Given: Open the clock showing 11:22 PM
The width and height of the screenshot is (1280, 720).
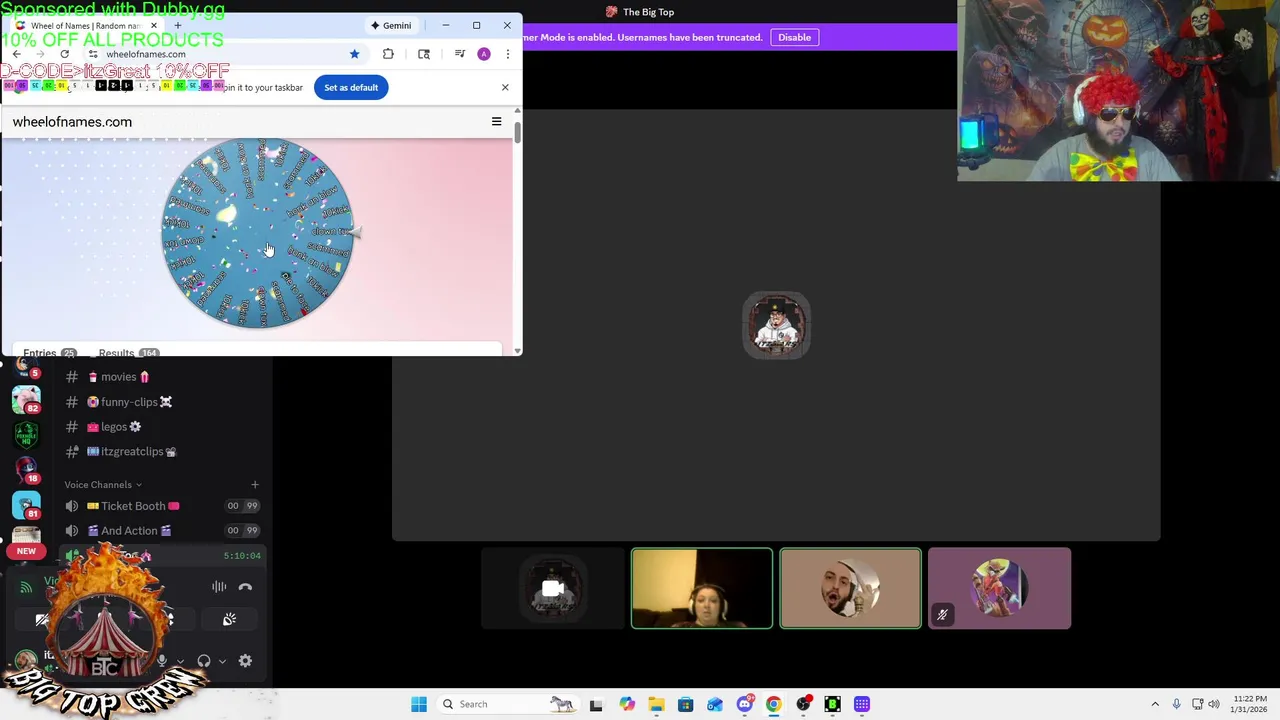Looking at the screenshot, I should [x=1250, y=704].
